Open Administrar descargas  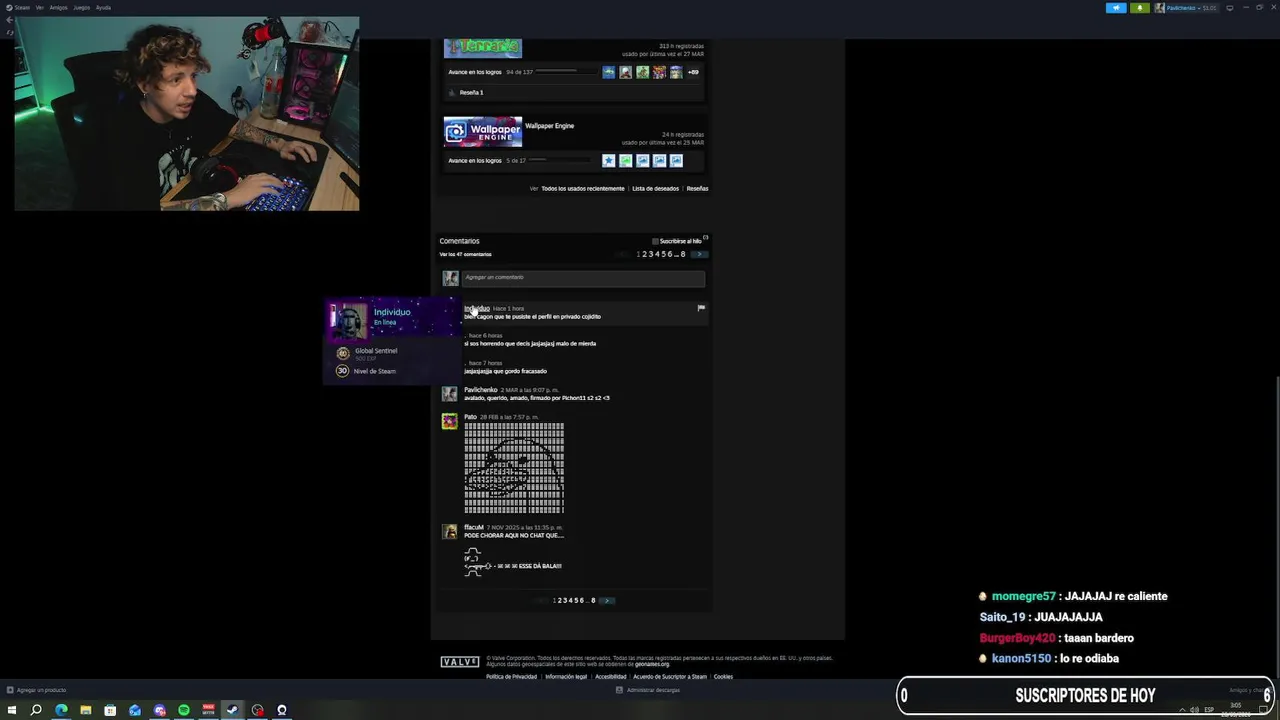point(648,690)
